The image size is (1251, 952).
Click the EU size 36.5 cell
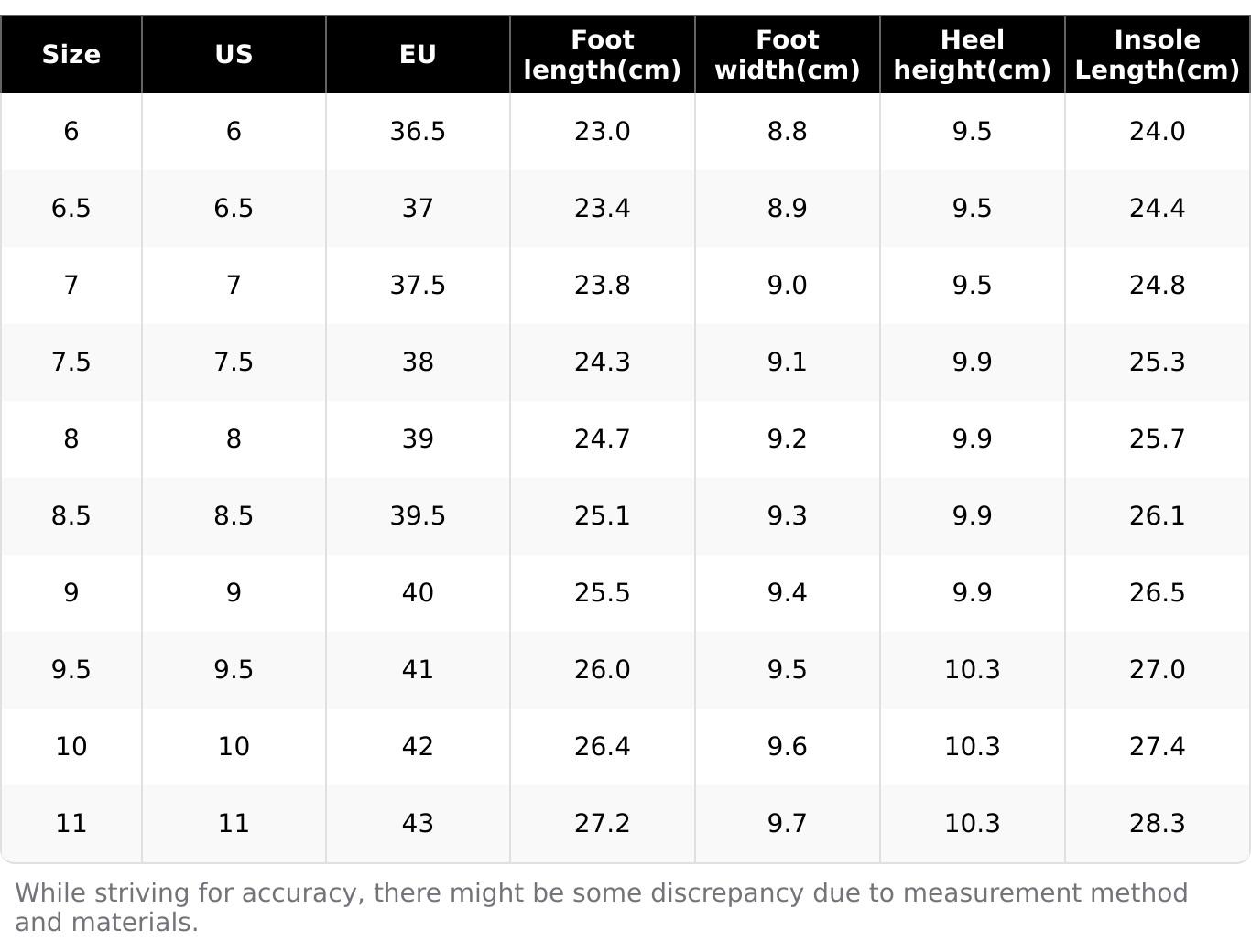point(418,132)
